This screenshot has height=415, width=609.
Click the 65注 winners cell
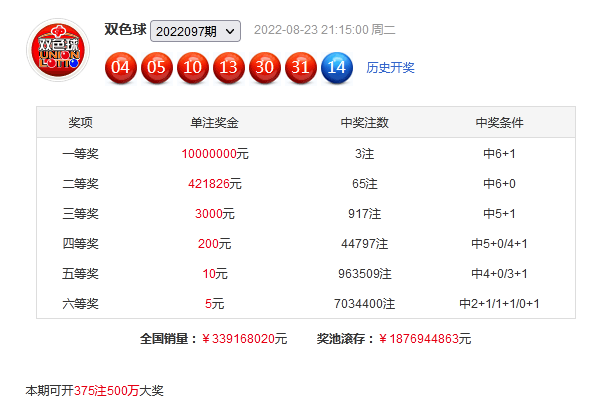point(364,184)
